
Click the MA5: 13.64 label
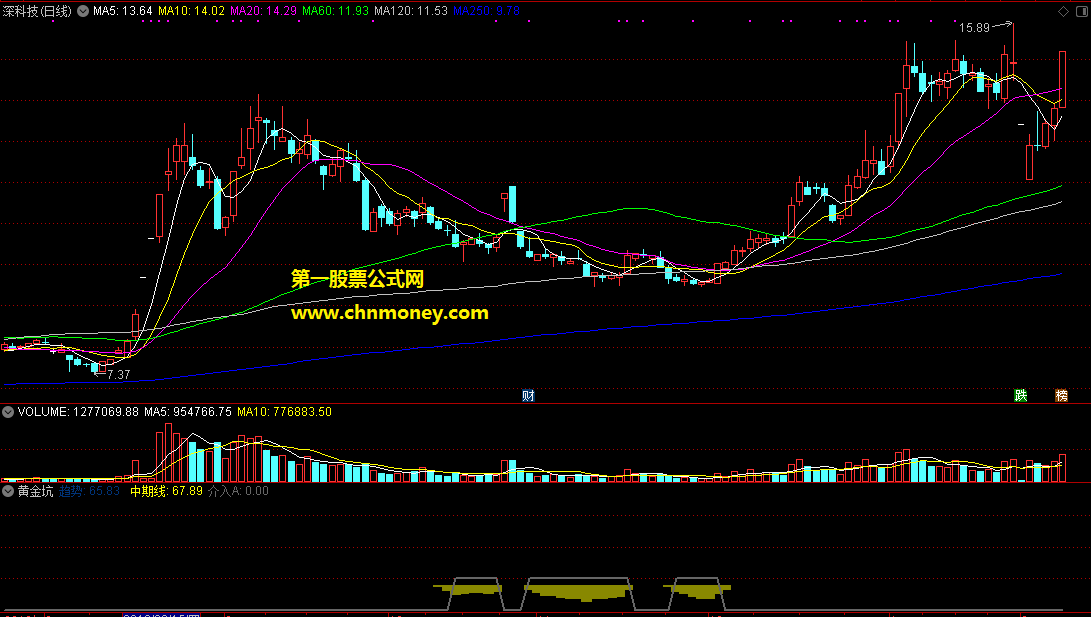[122, 11]
